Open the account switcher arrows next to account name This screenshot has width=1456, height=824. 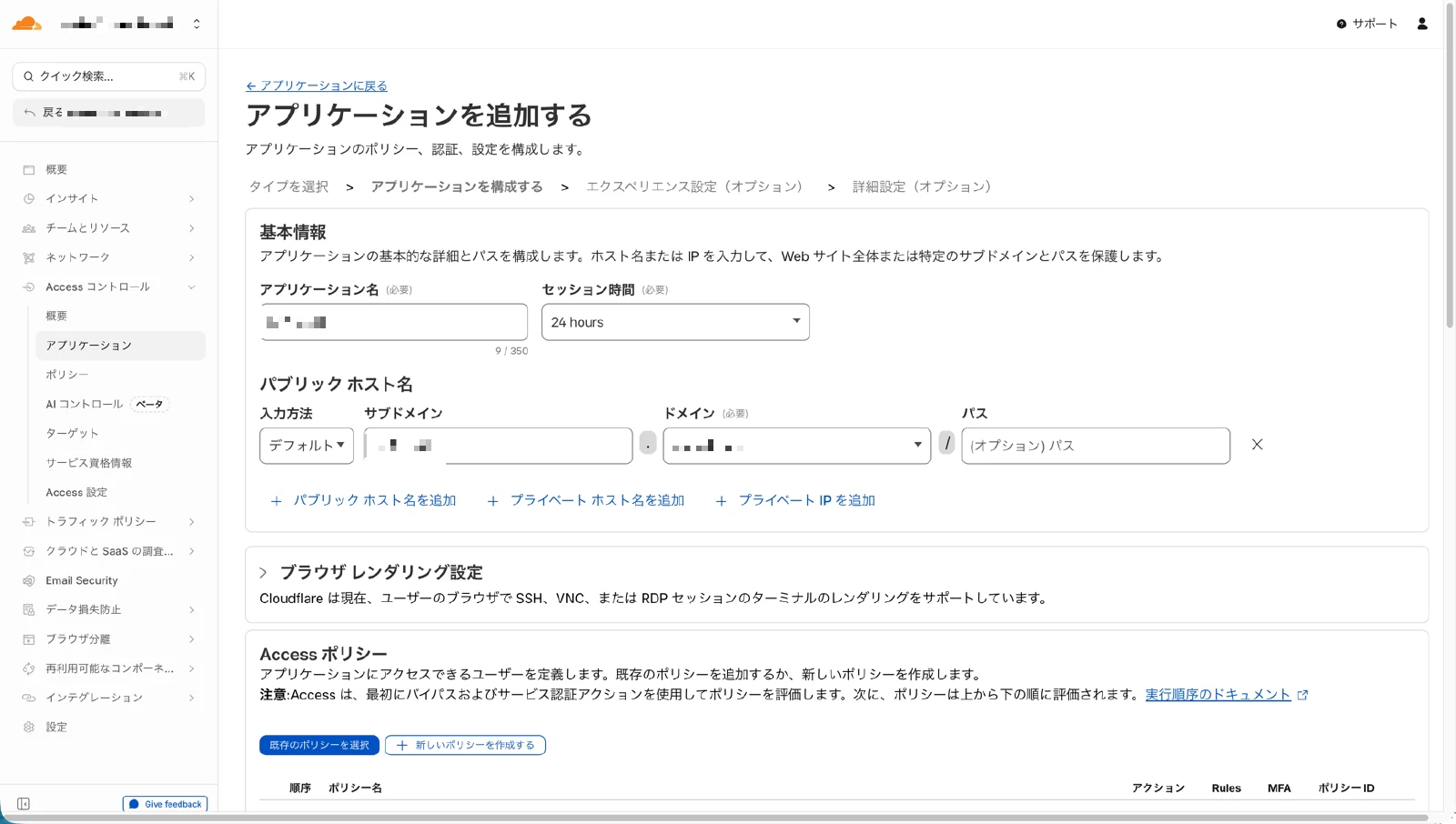pyautogui.click(x=197, y=23)
